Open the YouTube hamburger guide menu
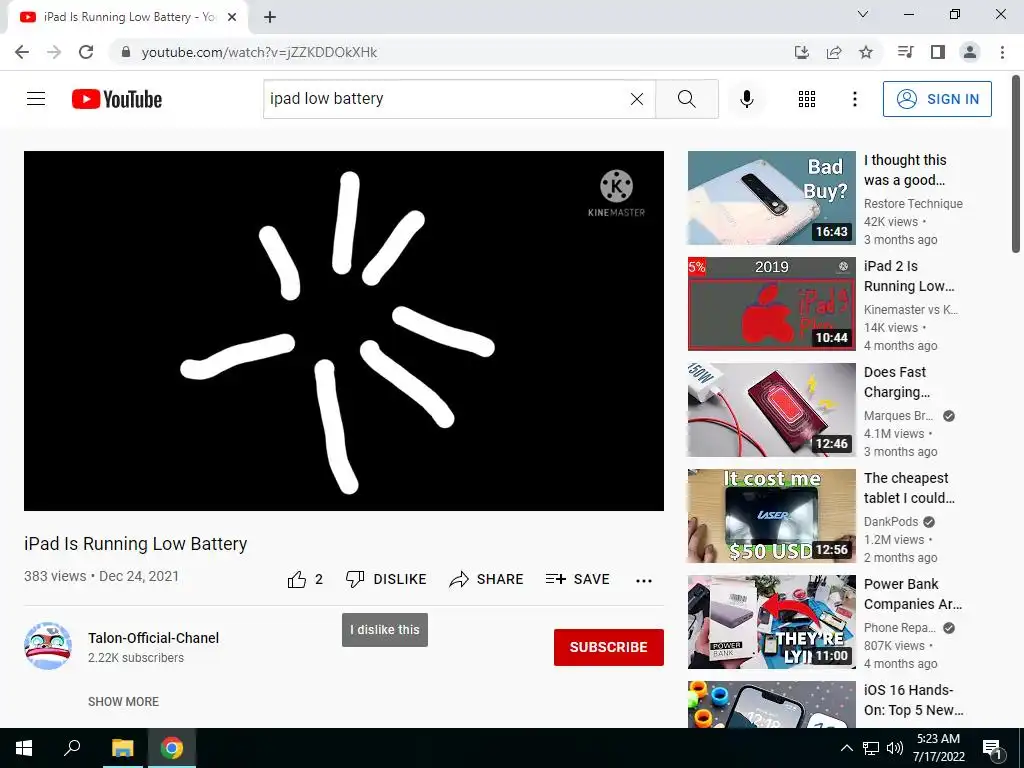The height and width of the screenshot is (768, 1024). pos(36,99)
